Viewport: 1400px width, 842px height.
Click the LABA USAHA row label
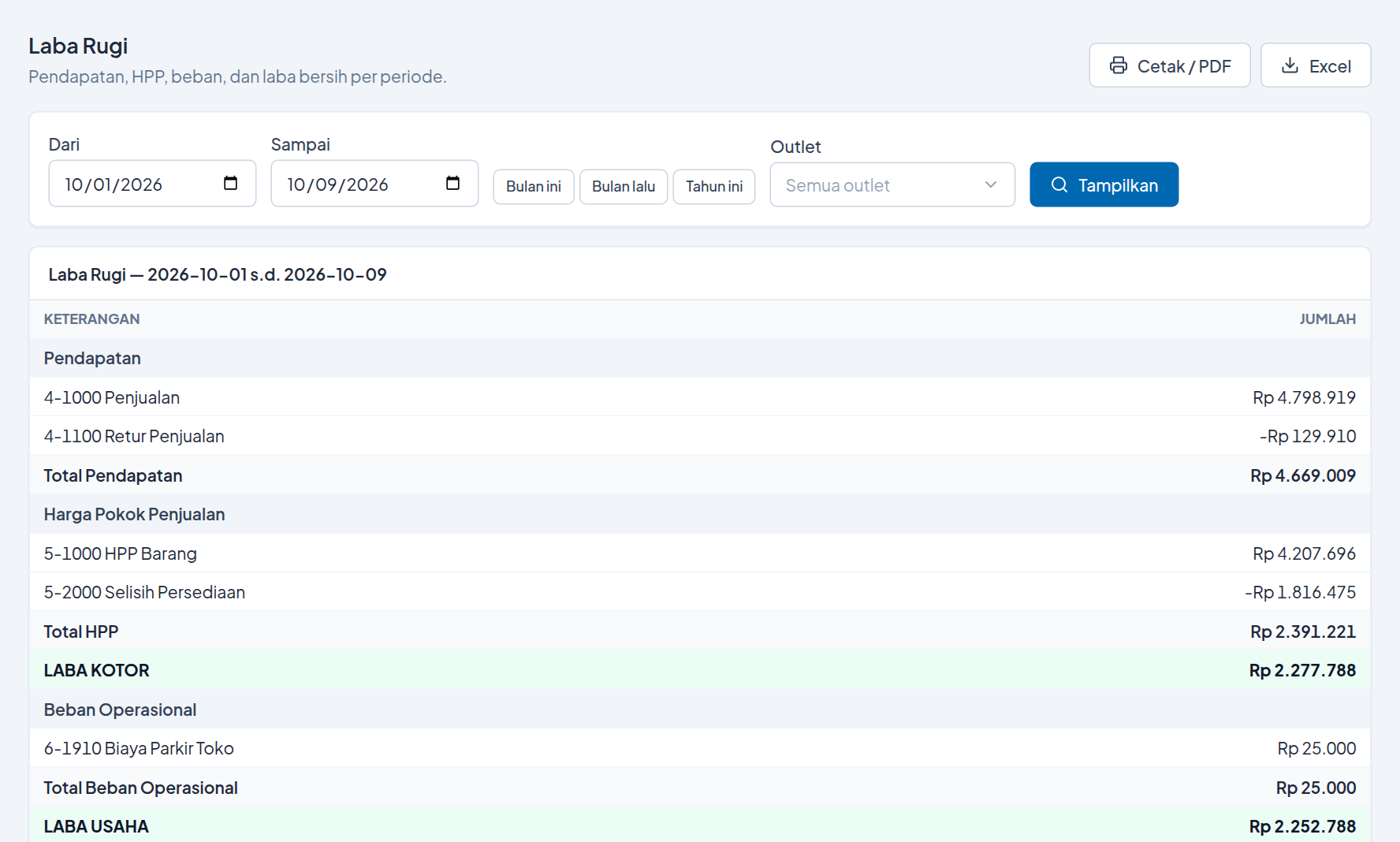tap(96, 826)
